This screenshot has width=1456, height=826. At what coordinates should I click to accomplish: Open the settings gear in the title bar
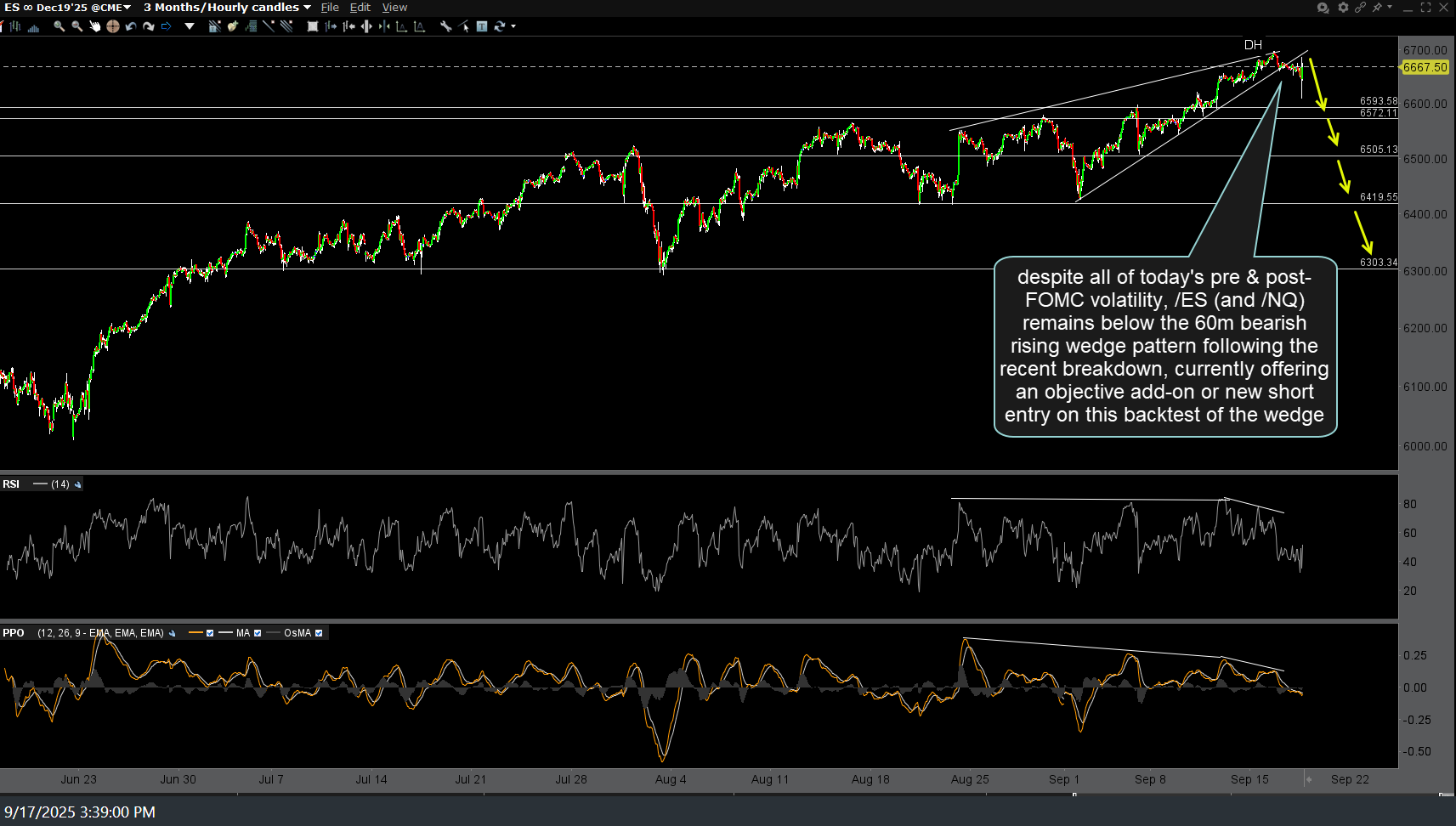[x=1343, y=8]
